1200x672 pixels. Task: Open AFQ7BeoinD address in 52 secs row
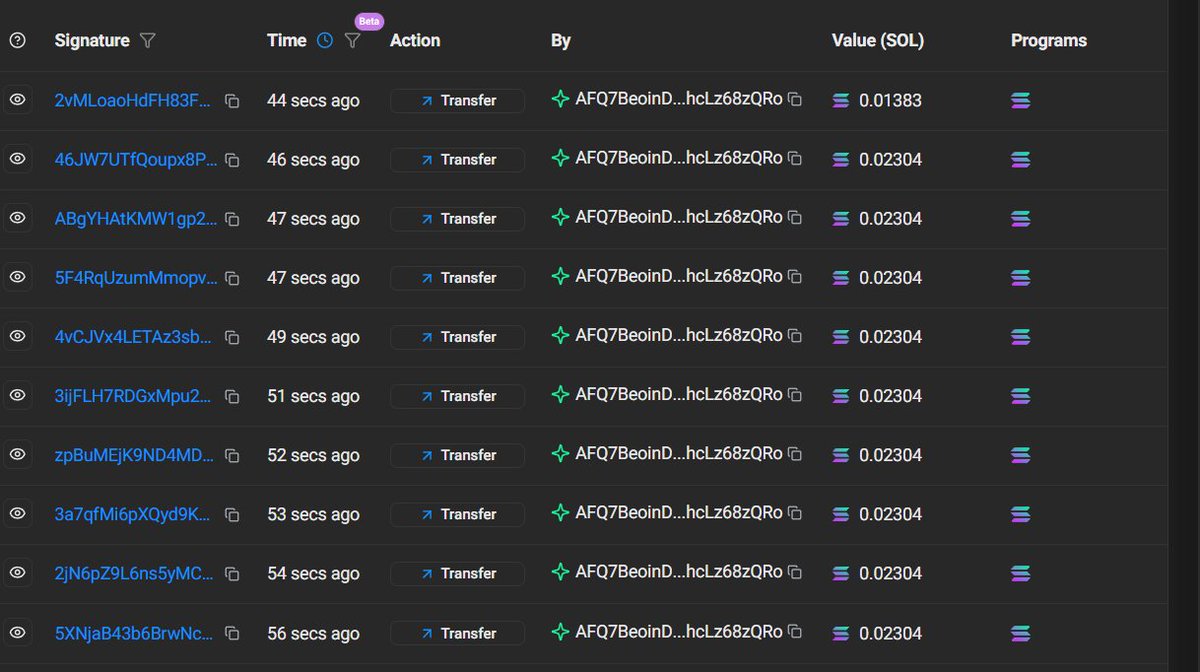[x=679, y=454]
